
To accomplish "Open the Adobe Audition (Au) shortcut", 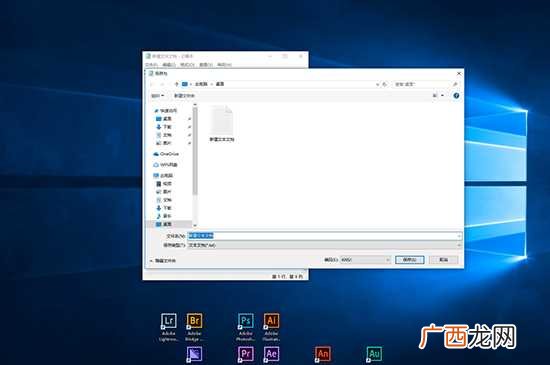I will [x=374, y=354].
